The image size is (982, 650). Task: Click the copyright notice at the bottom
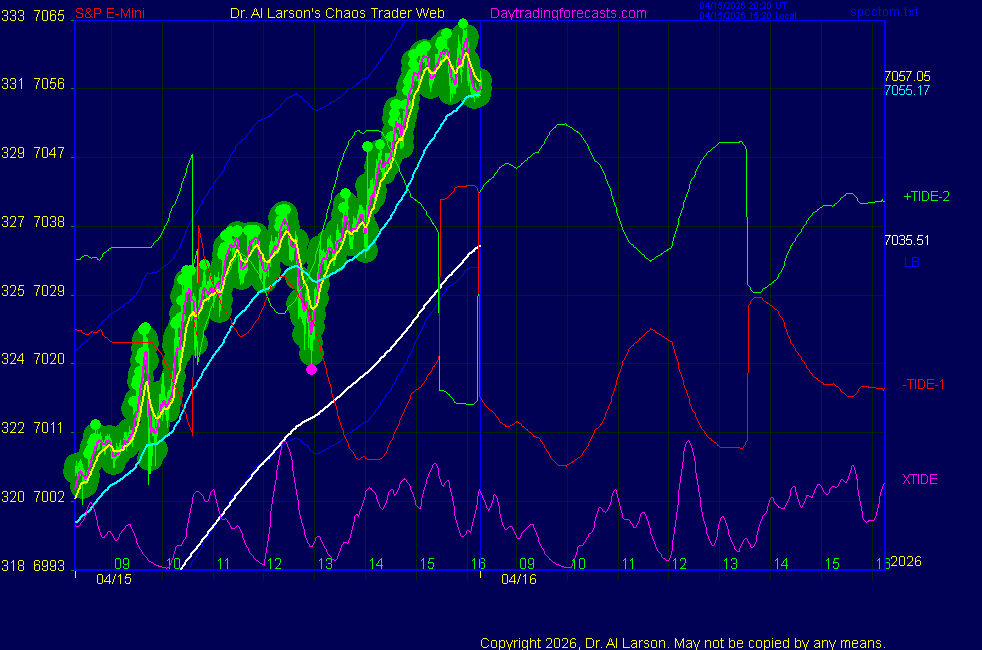683,642
